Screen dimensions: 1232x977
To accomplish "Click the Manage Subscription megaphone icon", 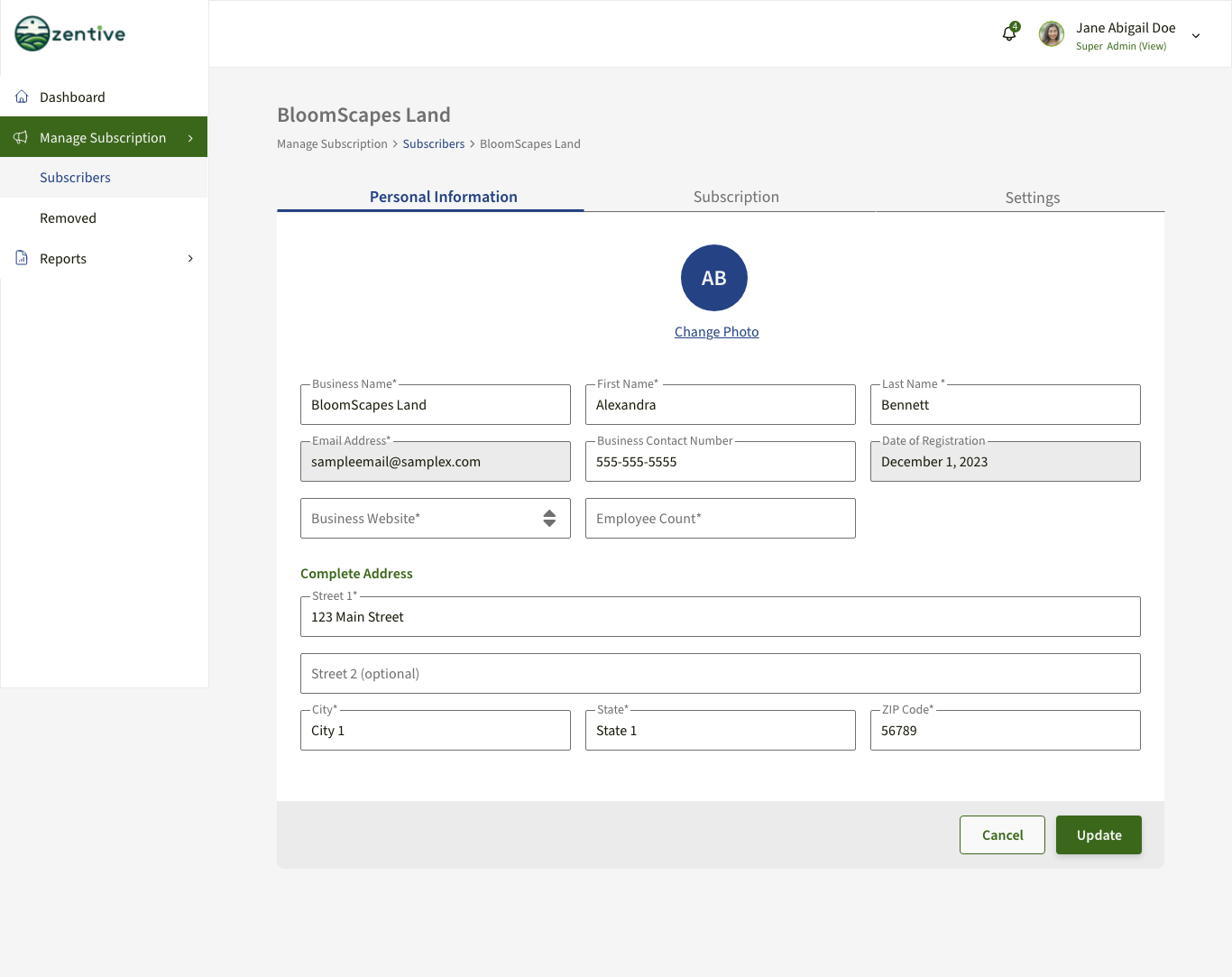I will (x=21, y=137).
